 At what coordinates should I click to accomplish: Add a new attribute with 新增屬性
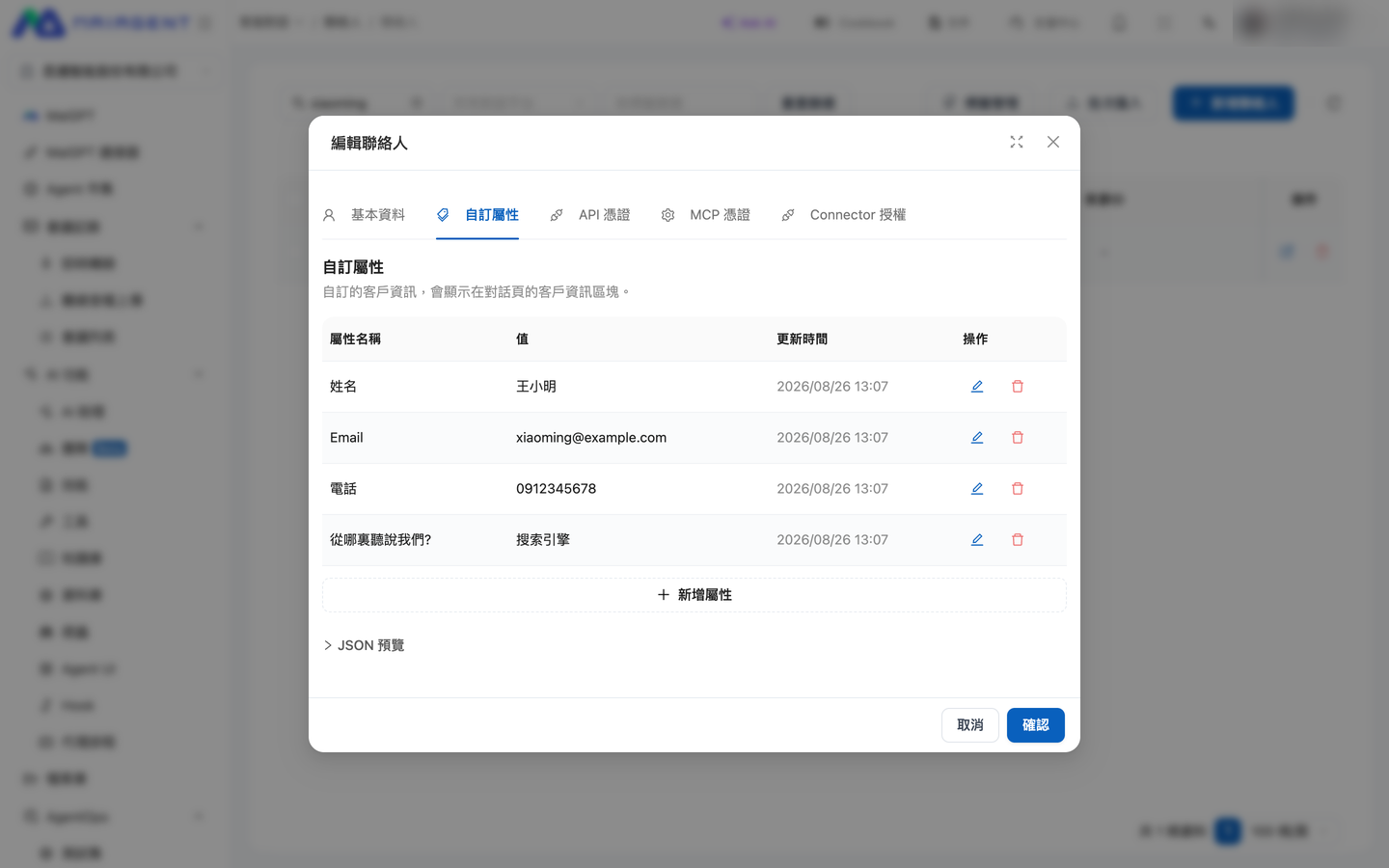pyautogui.click(x=694, y=595)
